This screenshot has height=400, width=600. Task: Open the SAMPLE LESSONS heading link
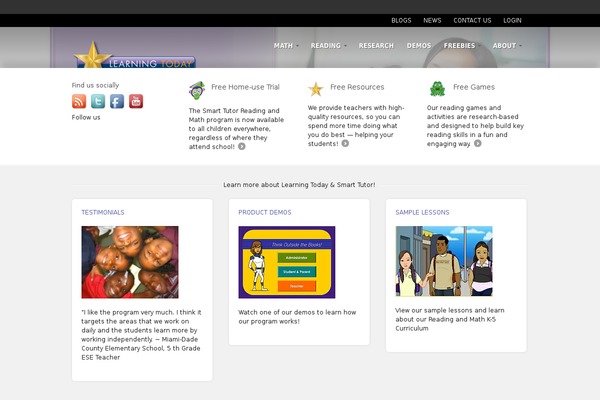(x=422, y=212)
